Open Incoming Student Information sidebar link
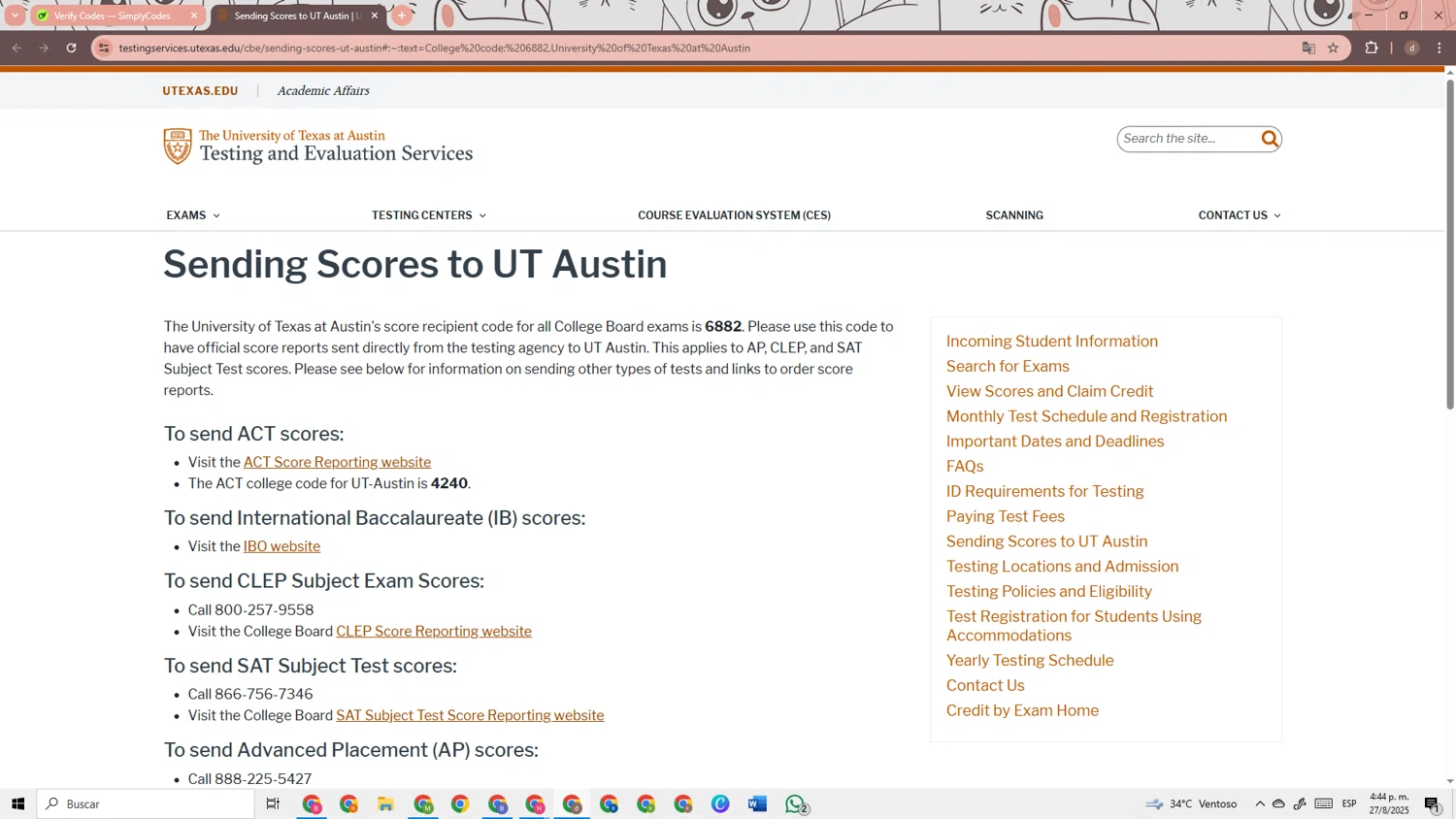Screen dimensions: 1456x819 (x=1052, y=342)
